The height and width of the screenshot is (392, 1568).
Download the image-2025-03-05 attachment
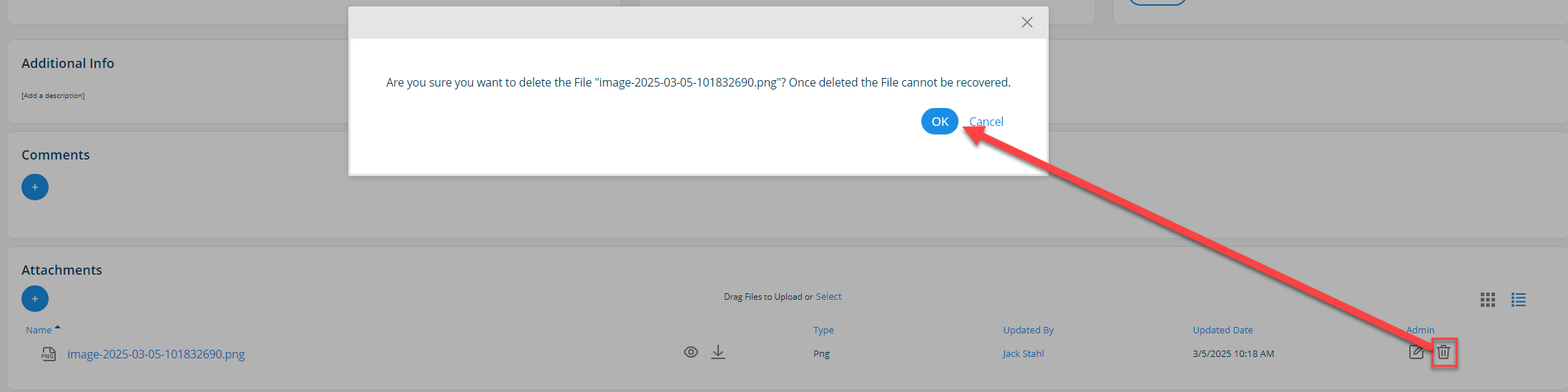pyautogui.click(x=718, y=352)
